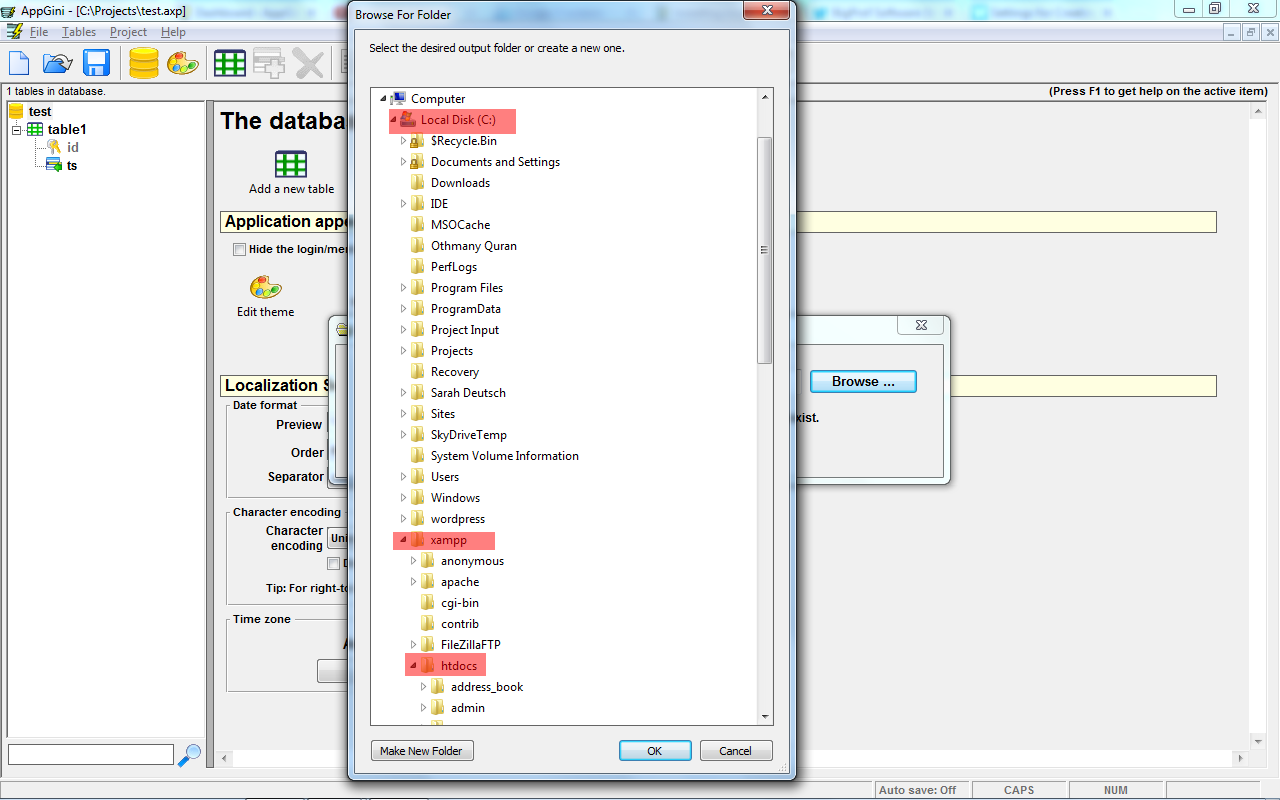Click the Auto save: Off status entry
The image size is (1280, 800).
[x=917, y=790]
